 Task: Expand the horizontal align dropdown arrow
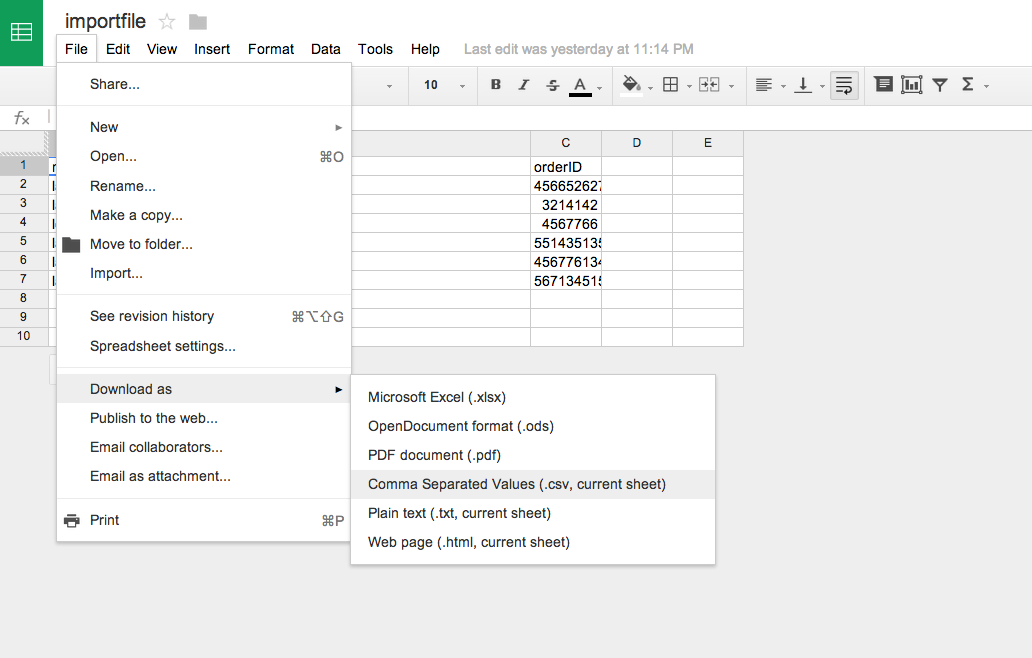tap(783, 86)
